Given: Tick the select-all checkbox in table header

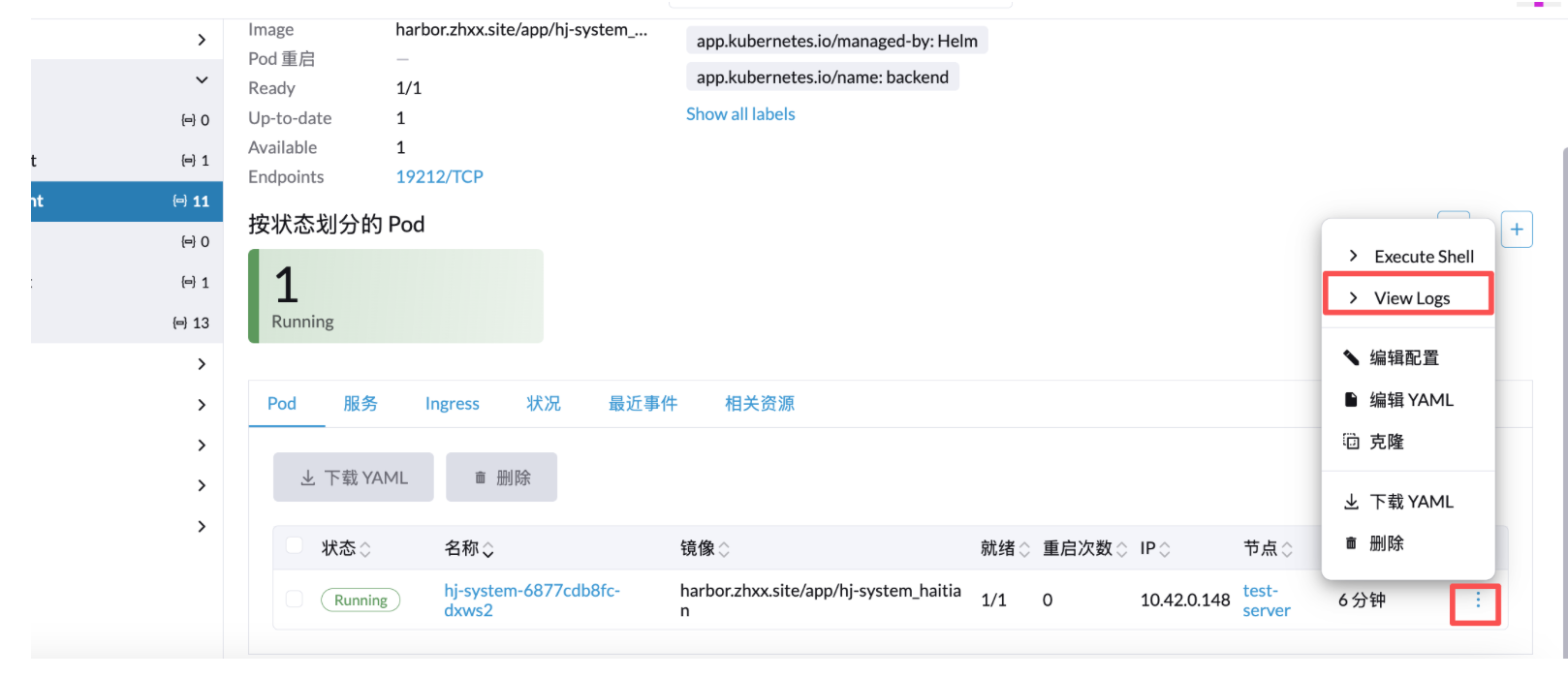Looking at the screenshot, I should pos(295,546).
